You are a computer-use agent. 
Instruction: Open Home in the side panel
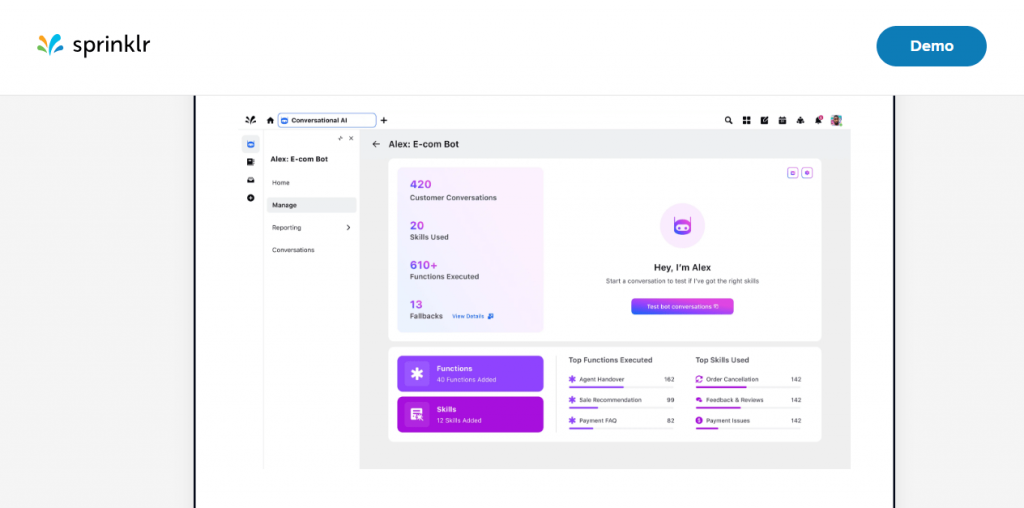[281, 183]
